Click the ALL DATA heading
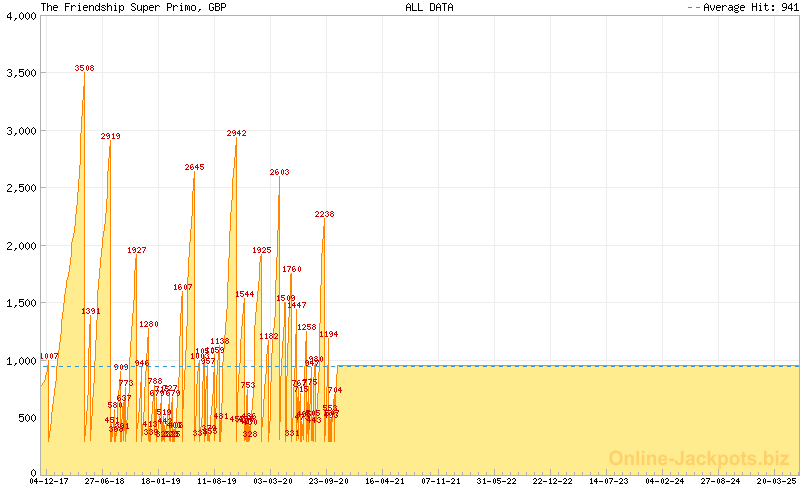The width and height of the screenshot is (800, 490). (x=429, y=7)
